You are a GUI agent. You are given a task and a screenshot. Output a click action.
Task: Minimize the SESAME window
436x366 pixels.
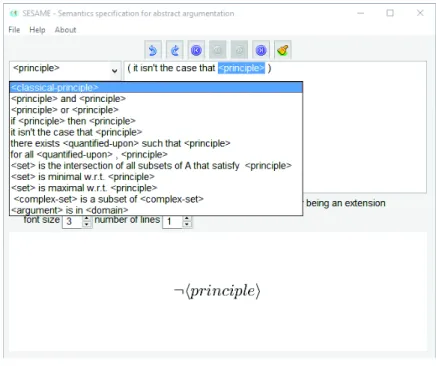click(360, 13)
